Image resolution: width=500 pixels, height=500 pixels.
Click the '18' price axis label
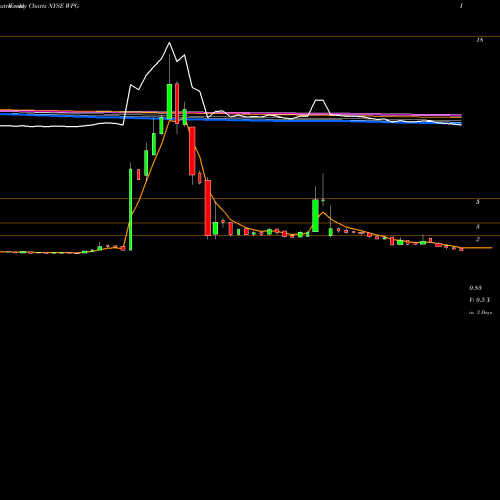(480, 40)
